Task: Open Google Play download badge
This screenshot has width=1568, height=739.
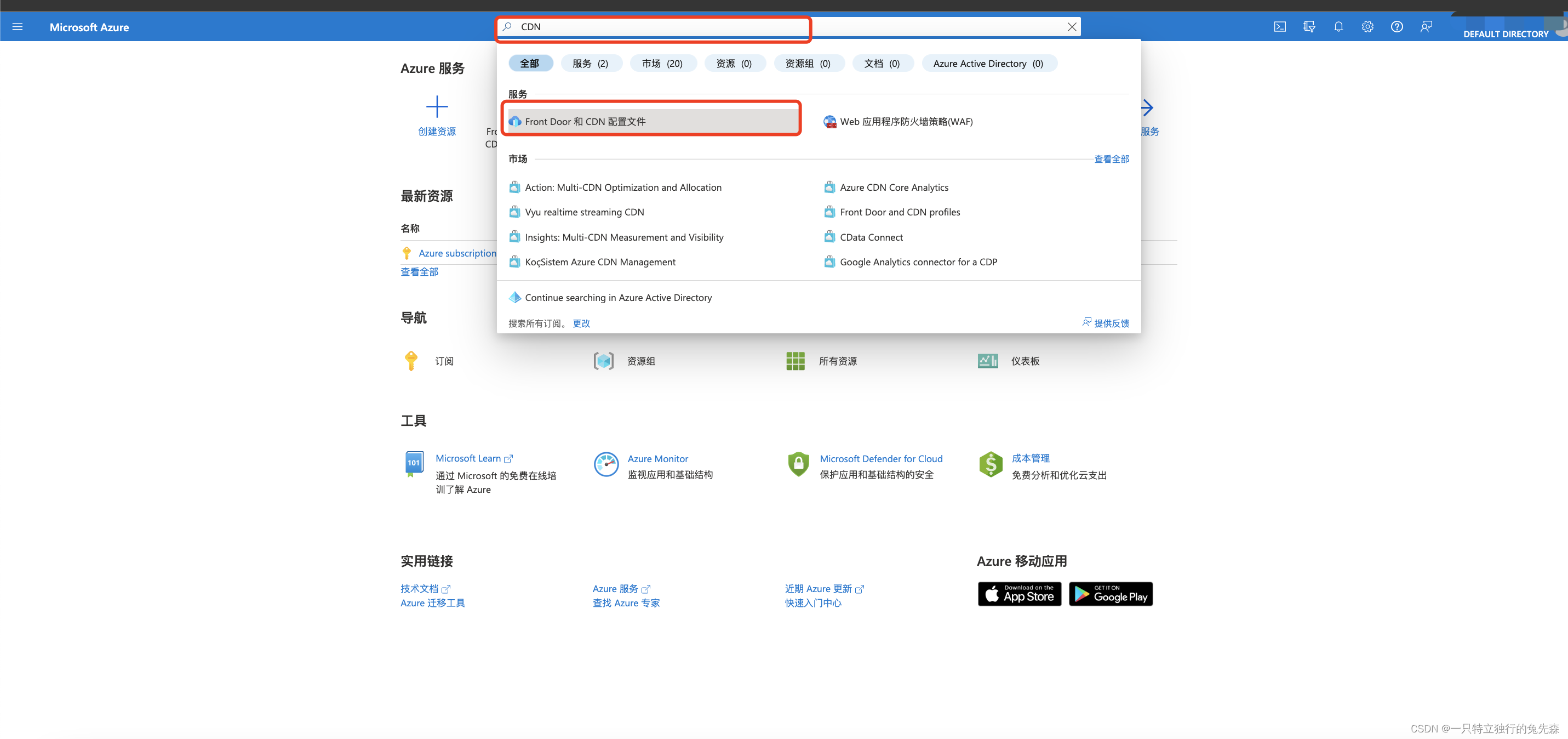Action: point(1111,594)
